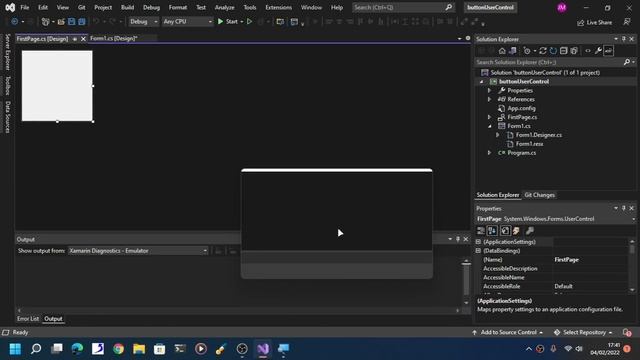
Task: Click Pending Changes Filter clock icon
Action: 527,51
